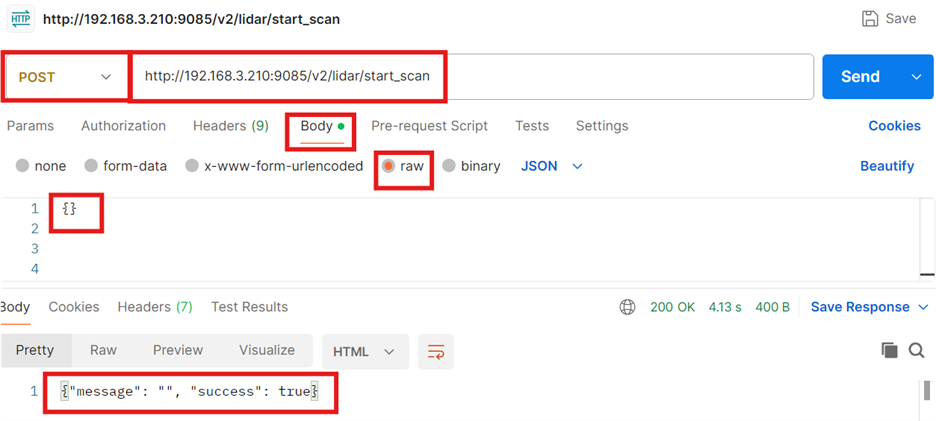This screenshot has height=421, width=936.
Task: Open the HTML response format dropdown
Action: (x=364, y=351)
